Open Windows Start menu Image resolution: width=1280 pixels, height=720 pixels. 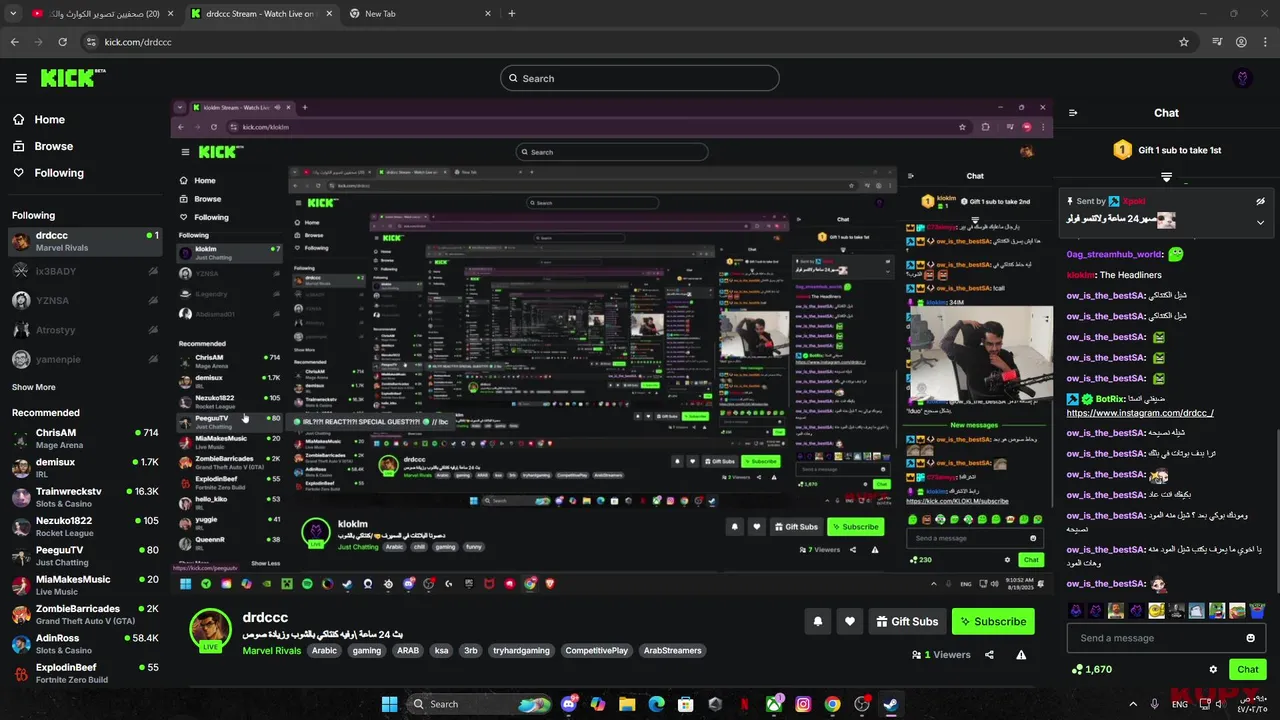tap(389, 704)
